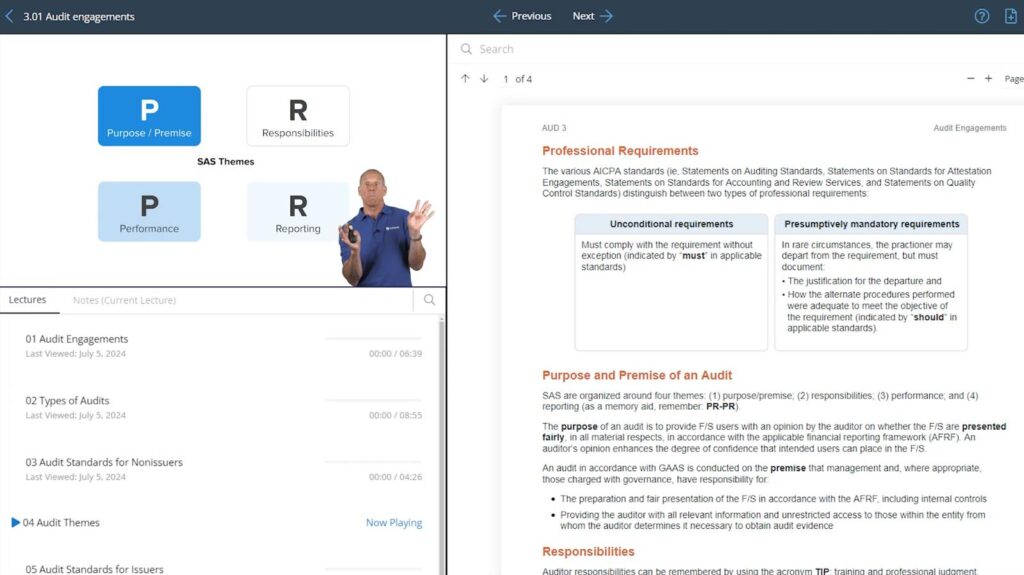Click progress bar of 03 Audit Standards for Nonissuers
Image resolution: width=1024 pixels, height=575 pixels.
tap(374, 461)
